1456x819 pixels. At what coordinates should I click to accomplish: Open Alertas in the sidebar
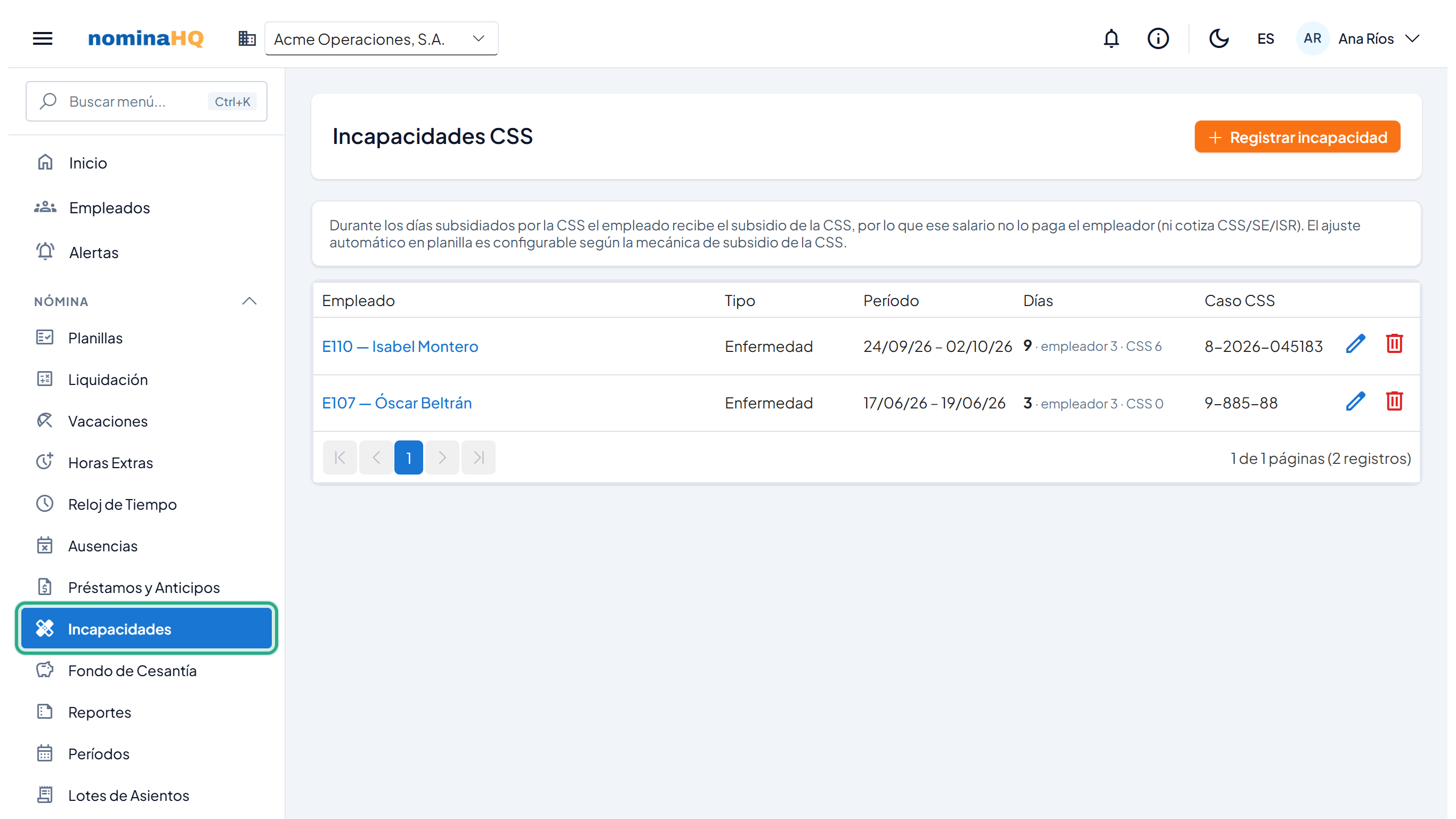(x=147, y=252)
